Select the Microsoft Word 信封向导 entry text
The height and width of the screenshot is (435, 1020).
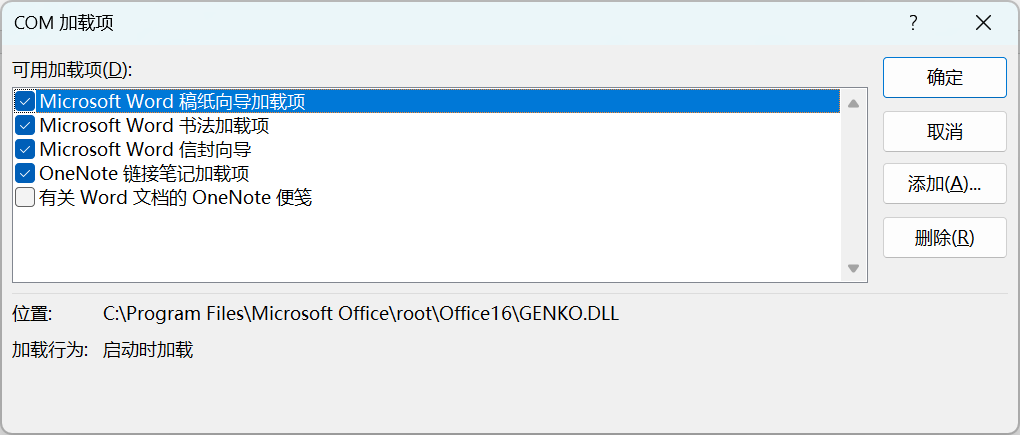(x=144, y=150)
